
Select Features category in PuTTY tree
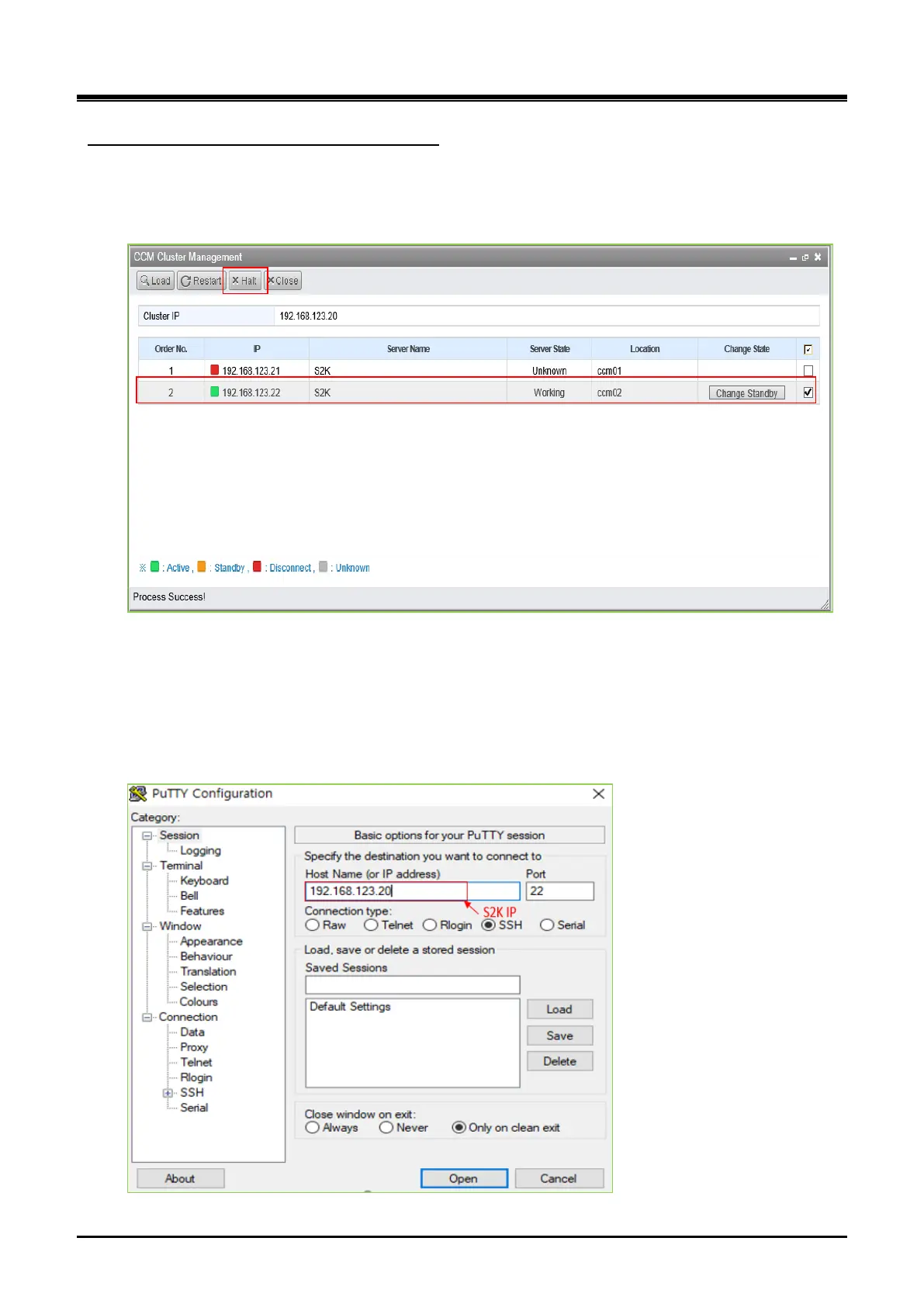point(202,911)
